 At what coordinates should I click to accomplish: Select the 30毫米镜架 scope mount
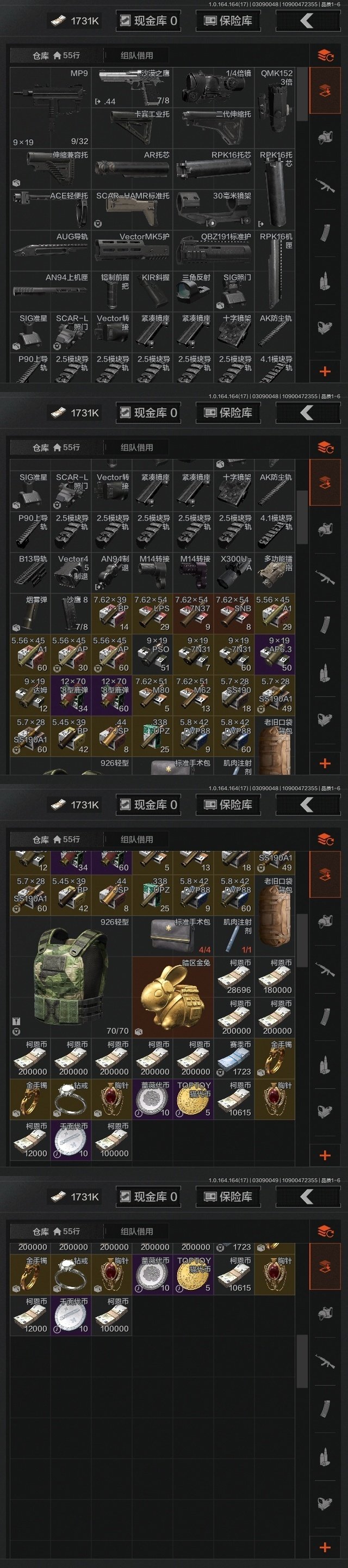point(214,210)
